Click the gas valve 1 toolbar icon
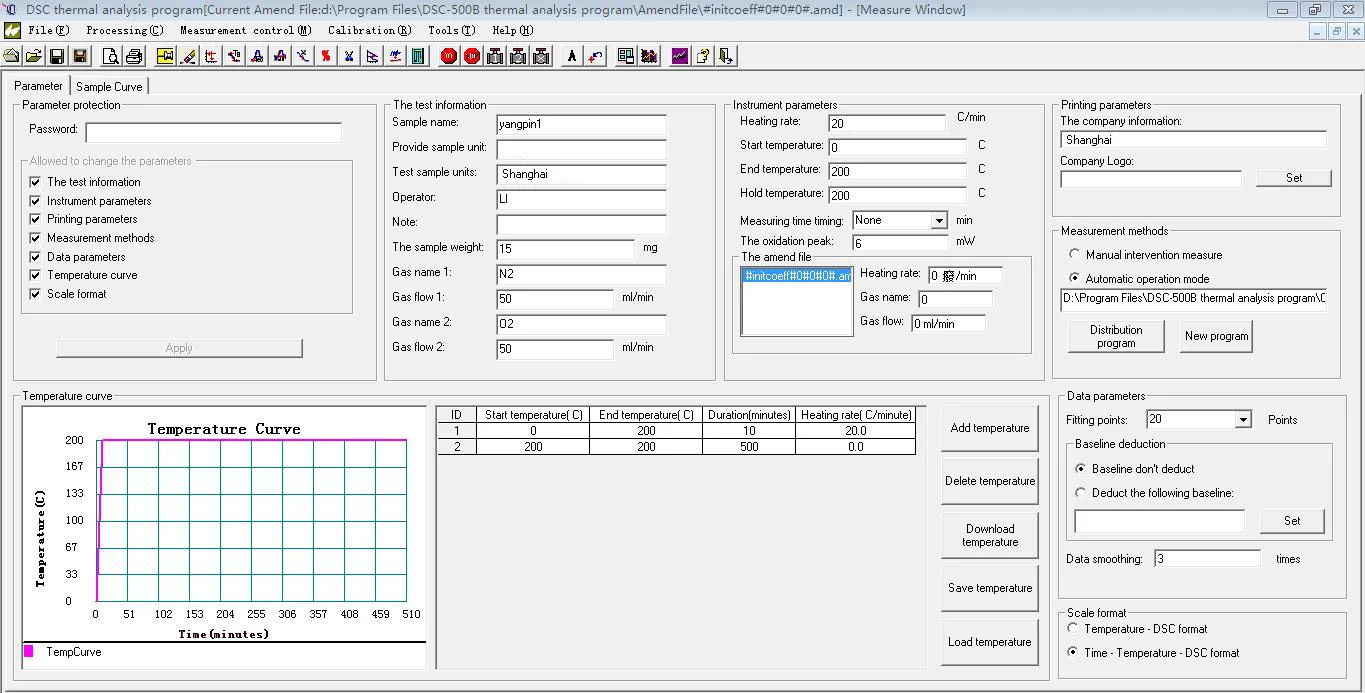 495,57
